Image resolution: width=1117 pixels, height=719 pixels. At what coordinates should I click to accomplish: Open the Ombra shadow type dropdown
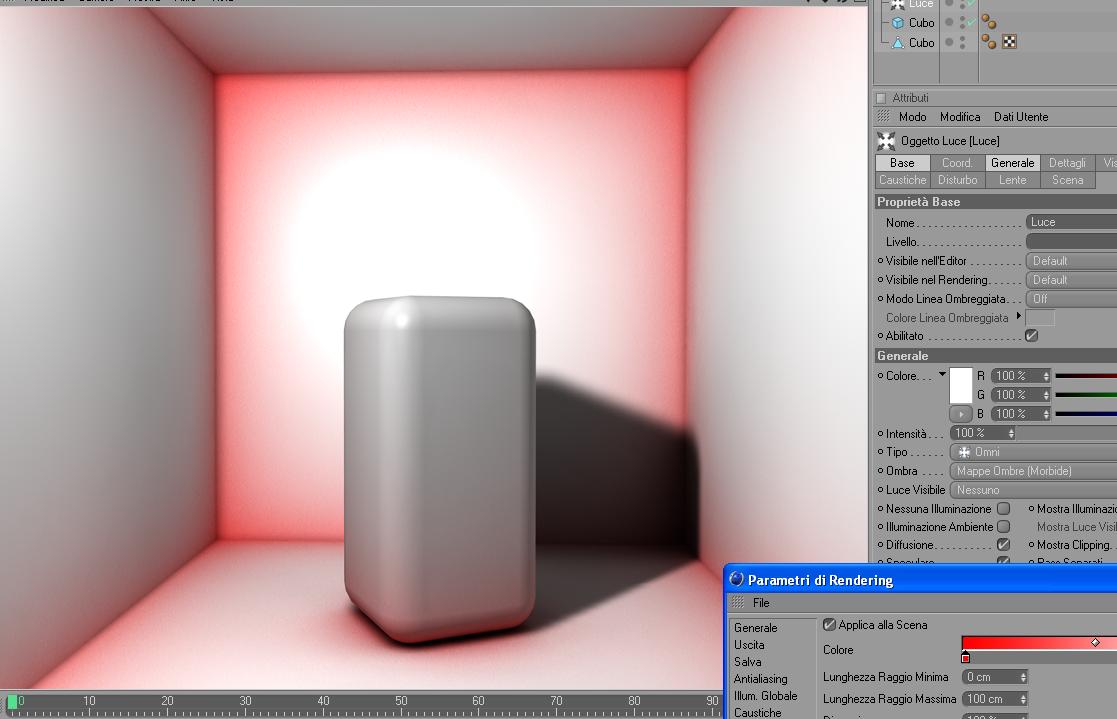(1033, 471)
